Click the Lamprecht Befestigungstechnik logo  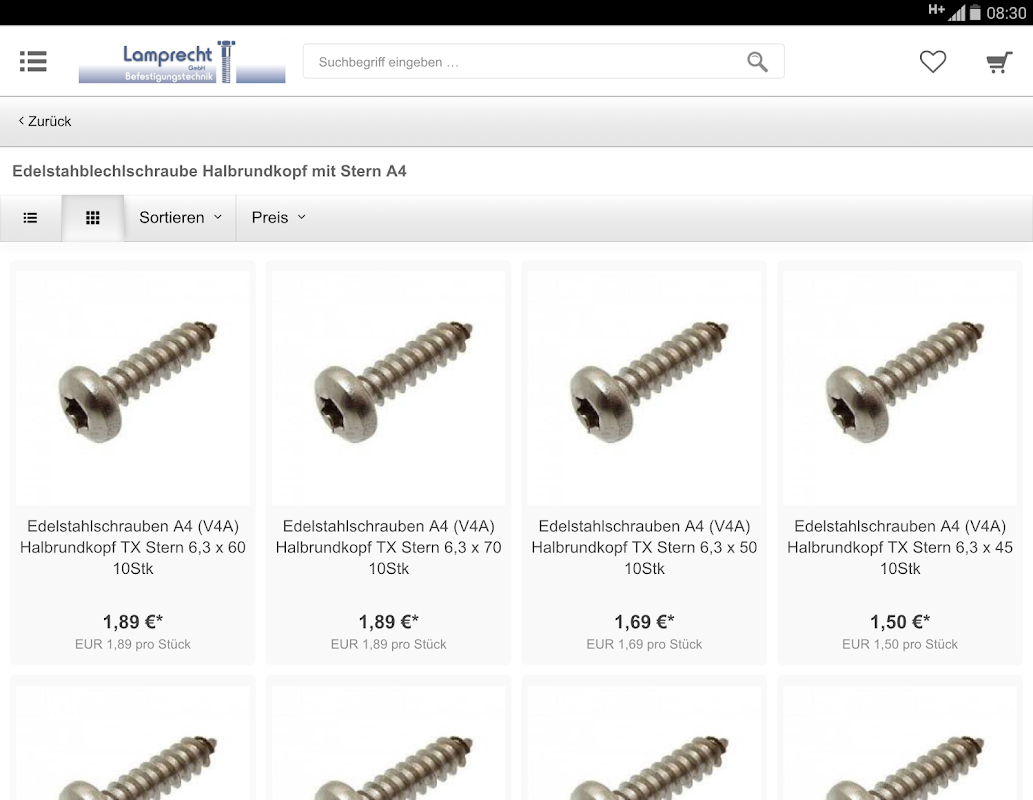point(182,62)
